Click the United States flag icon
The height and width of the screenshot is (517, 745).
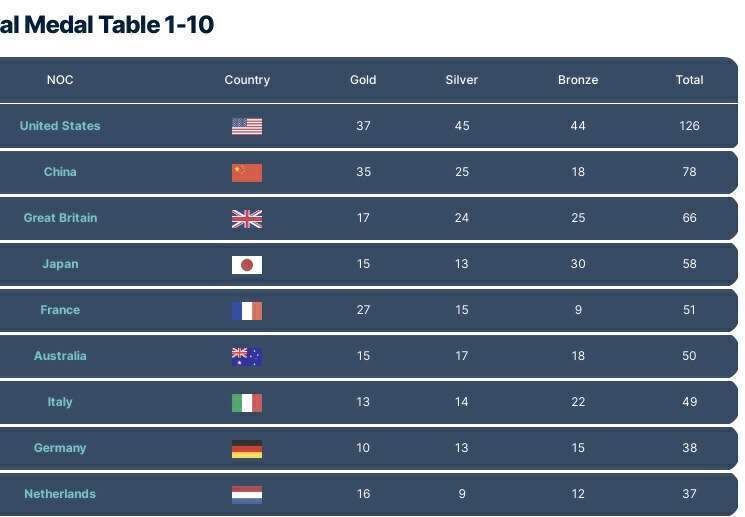(247, 126)
